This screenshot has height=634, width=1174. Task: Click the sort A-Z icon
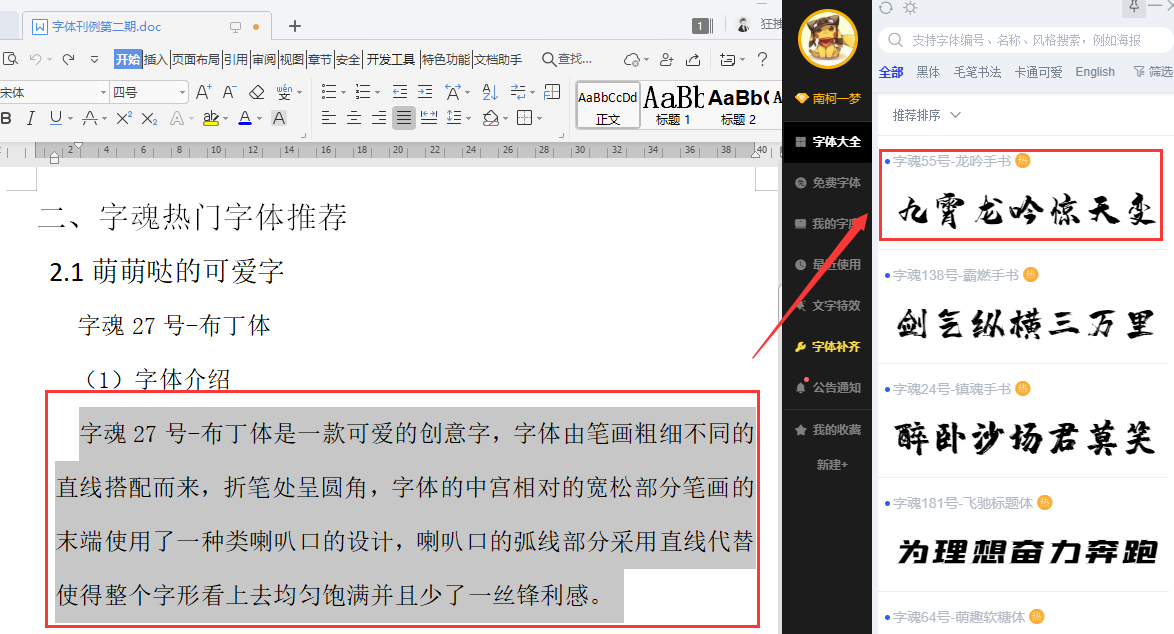[490, 92]
